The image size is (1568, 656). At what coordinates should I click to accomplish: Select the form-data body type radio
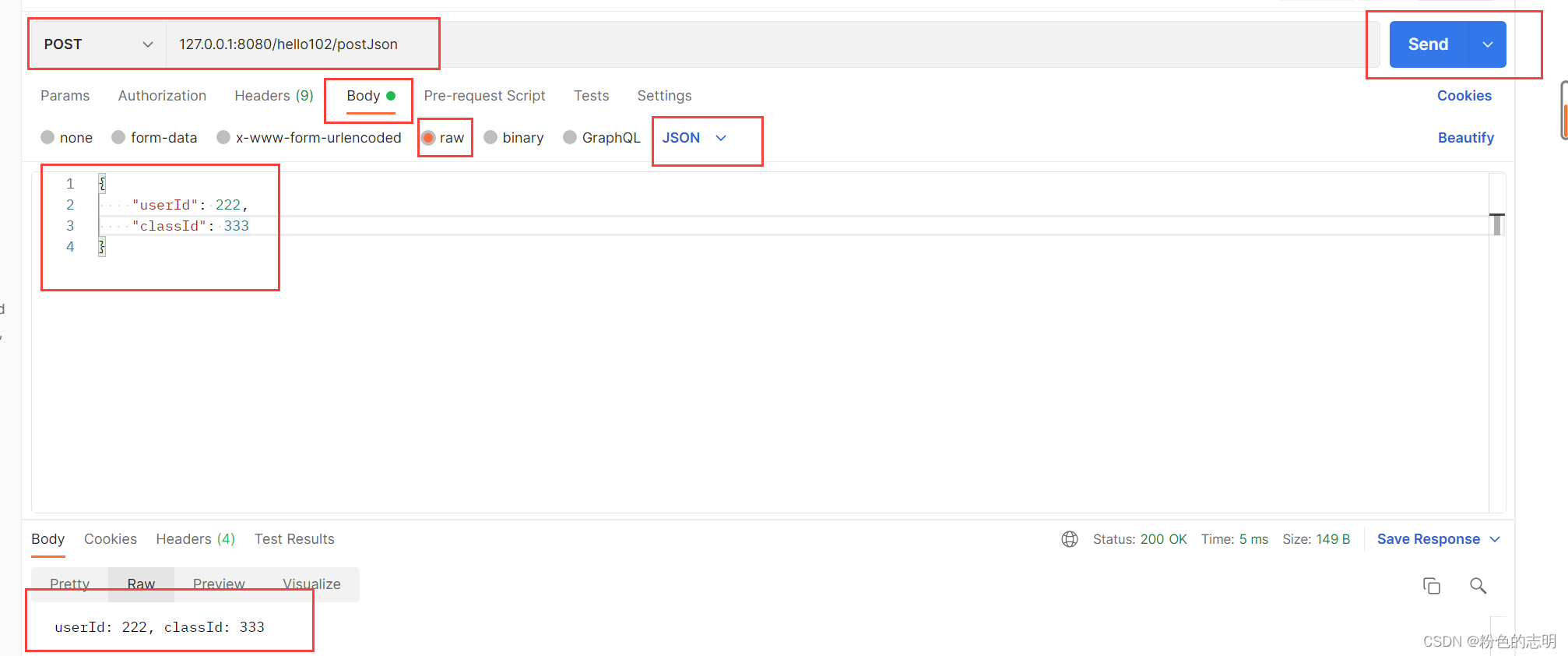(118, 137)
